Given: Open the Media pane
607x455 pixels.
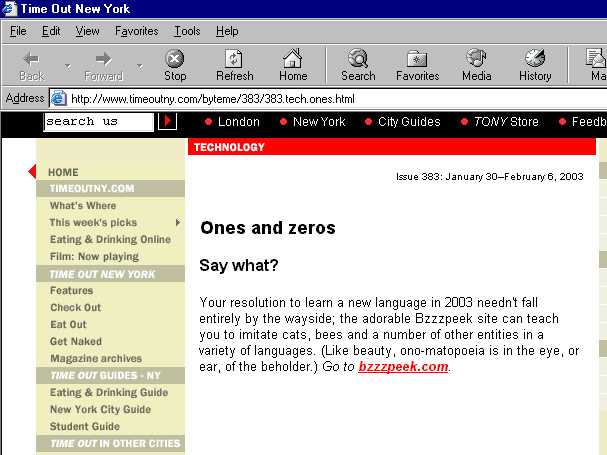Looking at the screenshot, I should [477, 65].
